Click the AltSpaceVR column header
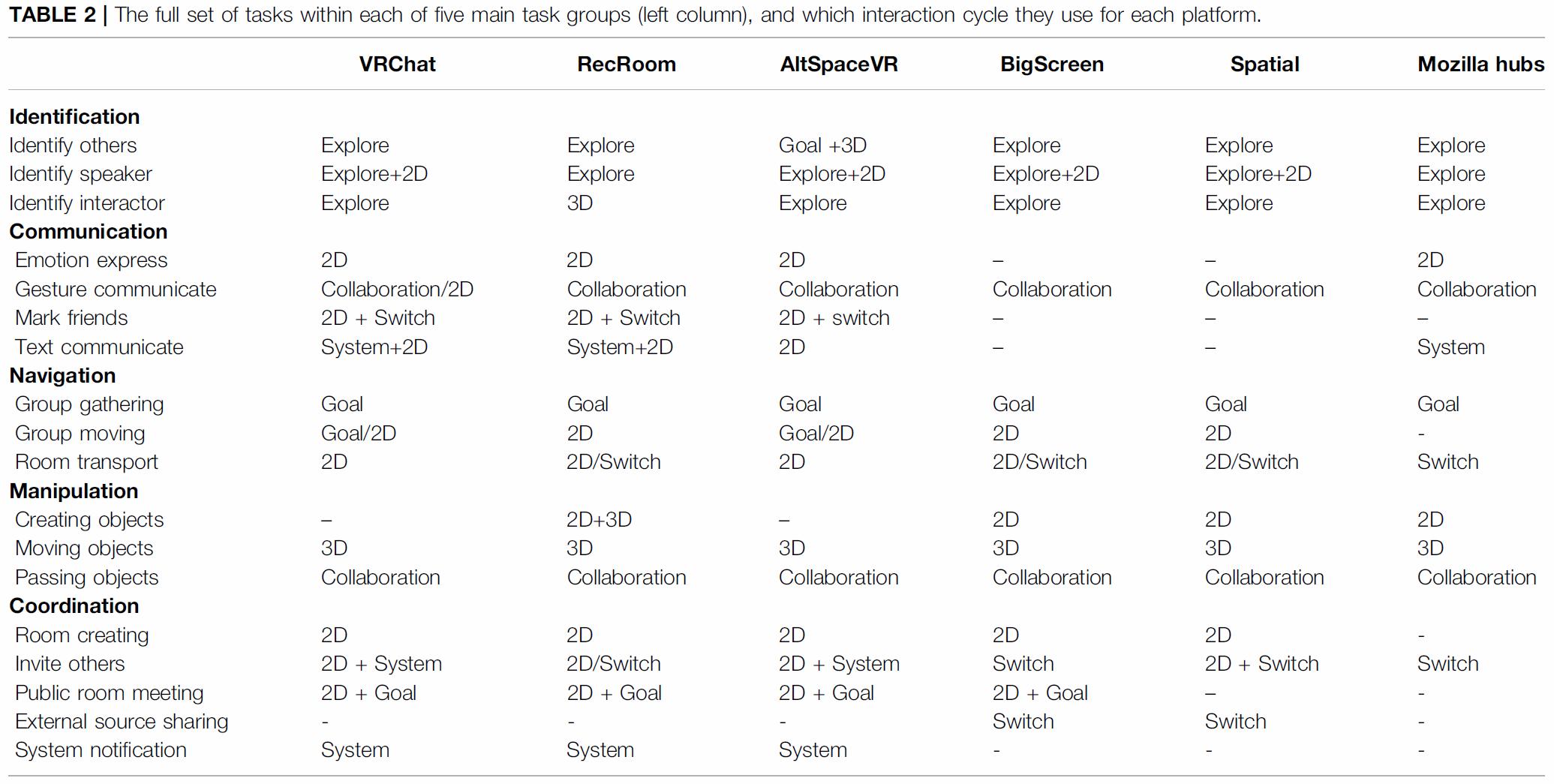The width and height of the screenshot is (1554, 784). pyautogui.click(x=839, y=65)
